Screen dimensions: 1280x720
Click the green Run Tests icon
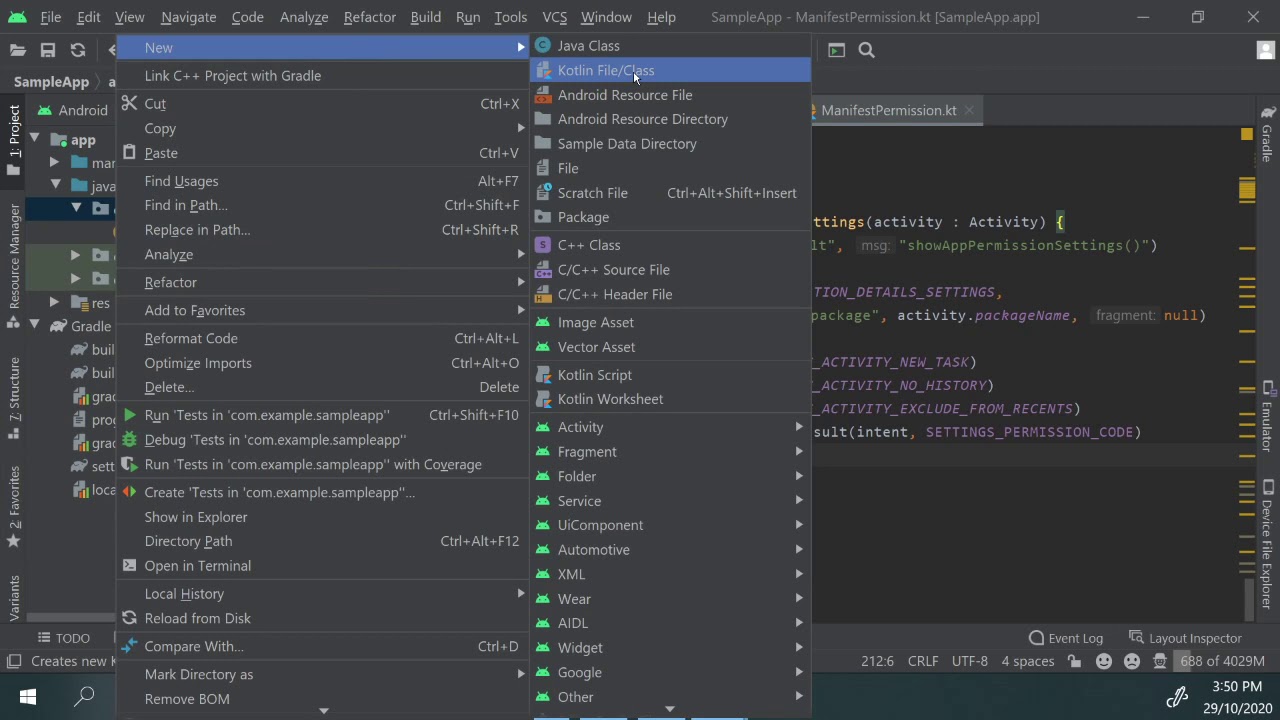129,415
